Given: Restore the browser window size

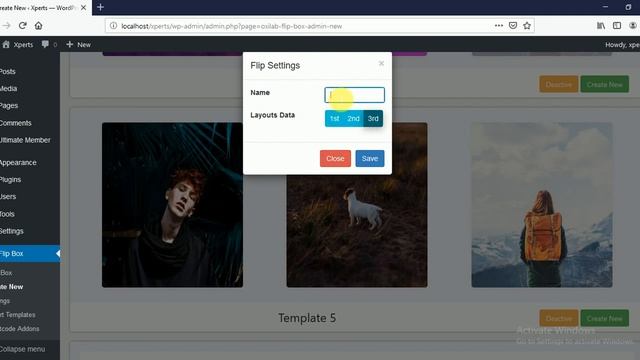Looking at the screenshot, I should [628, 7].
